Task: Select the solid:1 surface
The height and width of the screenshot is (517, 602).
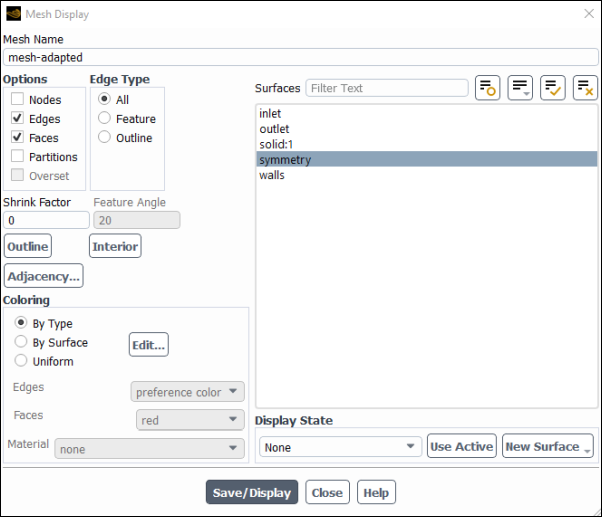Action: pos(426,144)
